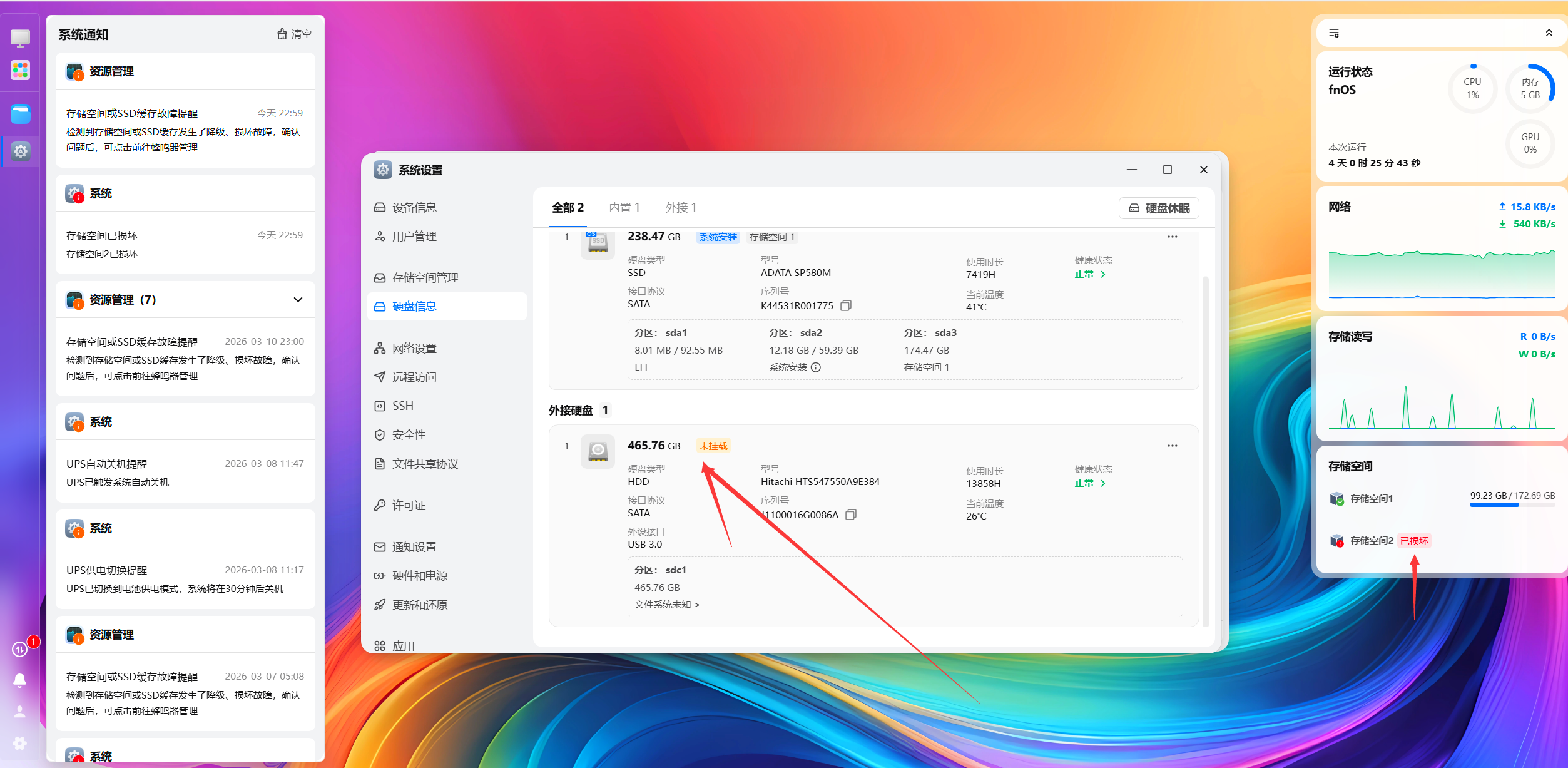Open the file manager dock icon

(20, 114)
